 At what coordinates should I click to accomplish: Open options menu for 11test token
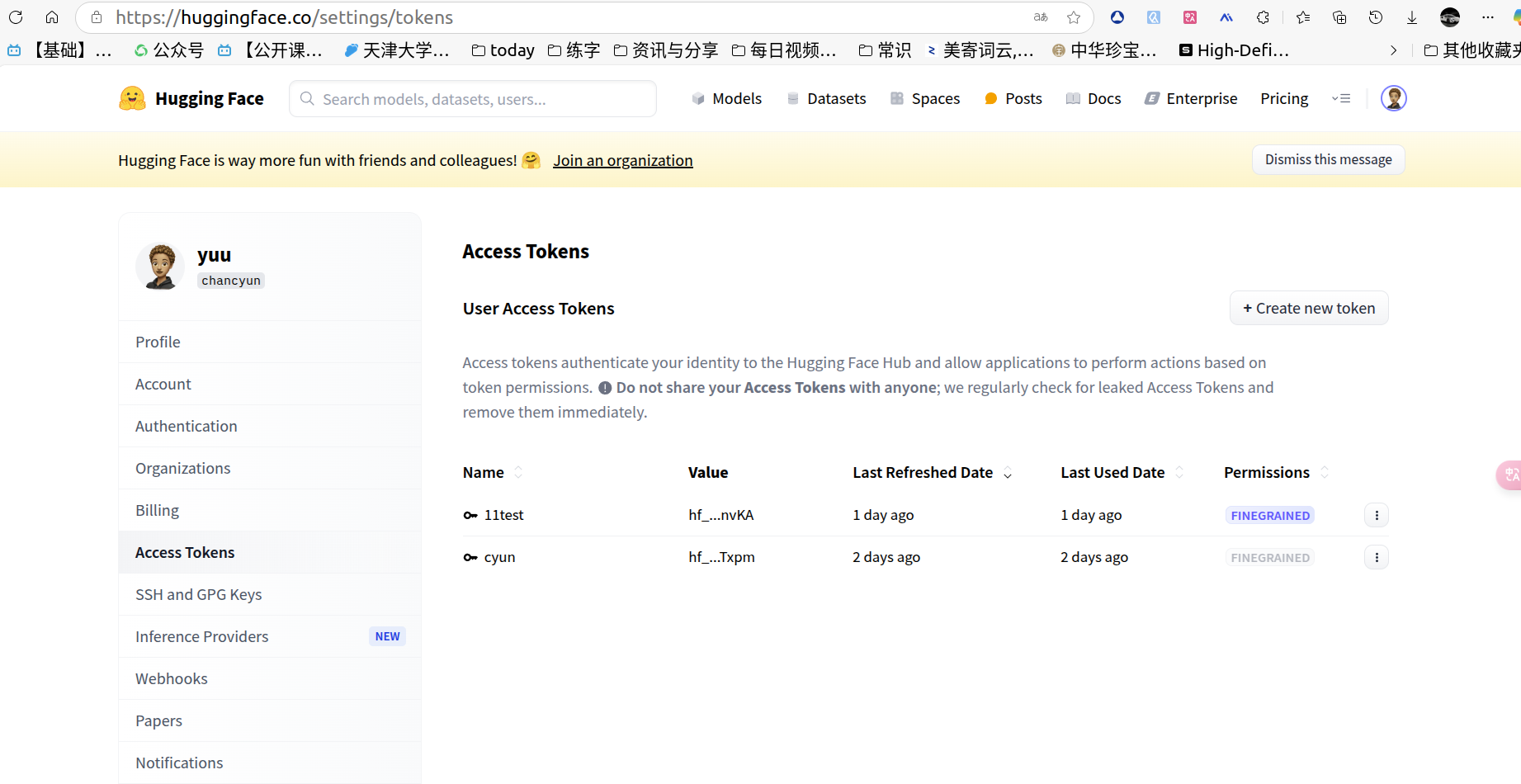[x=1377, y=515]
